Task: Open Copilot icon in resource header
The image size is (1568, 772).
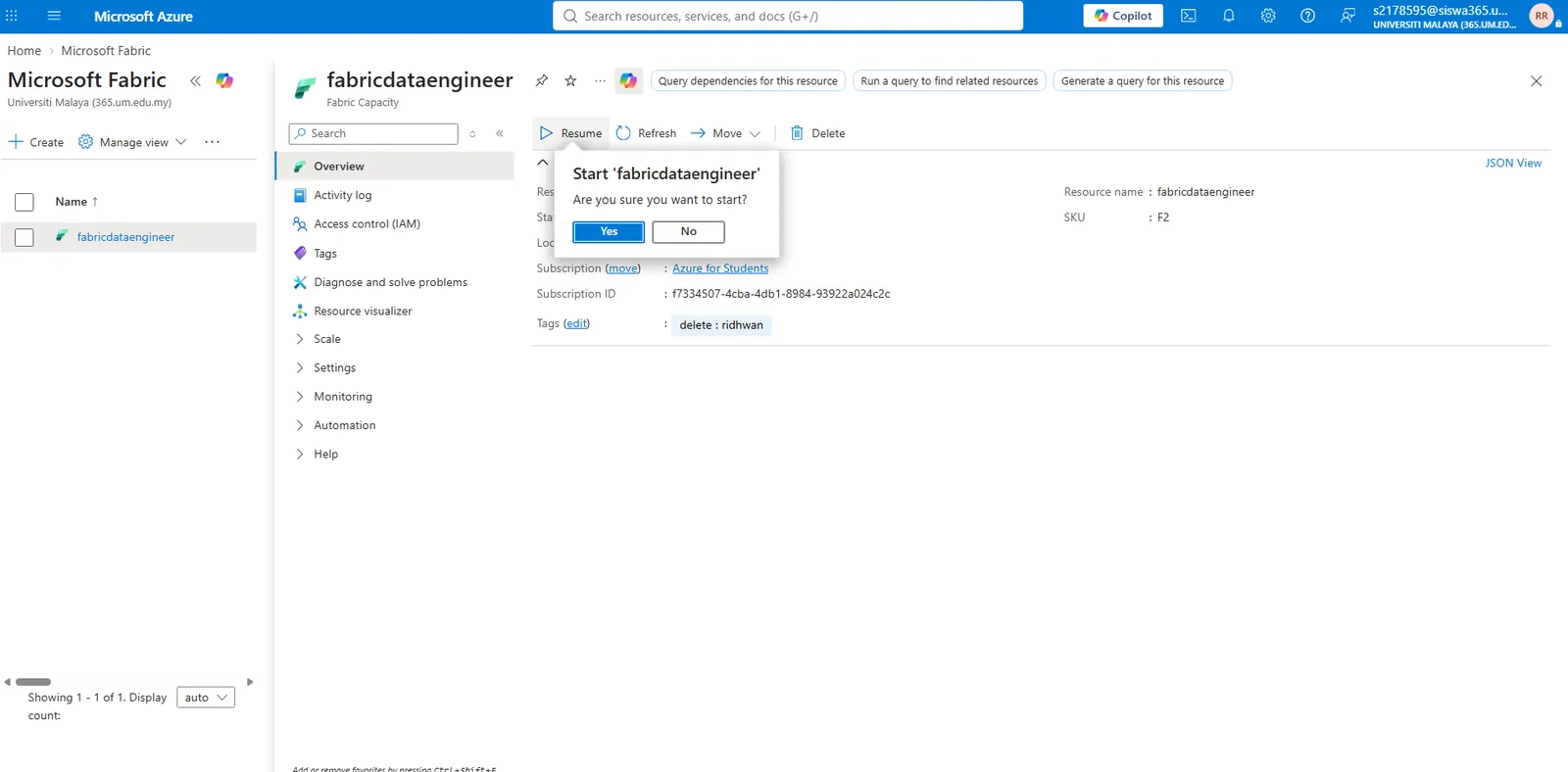Action: pyautogui.click(x=628, y=80)
